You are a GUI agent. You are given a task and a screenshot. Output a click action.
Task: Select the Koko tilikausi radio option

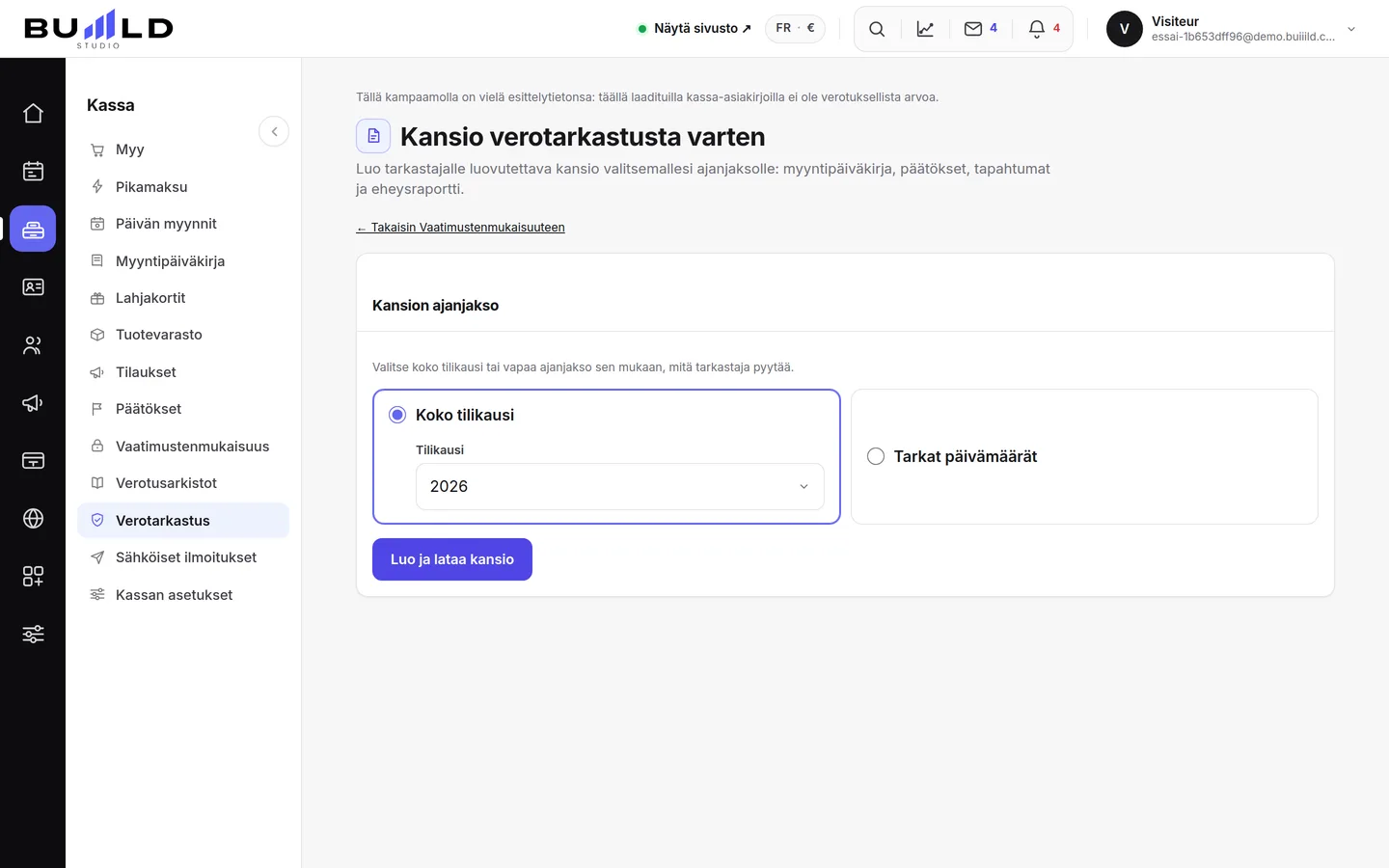coord(397,415)
